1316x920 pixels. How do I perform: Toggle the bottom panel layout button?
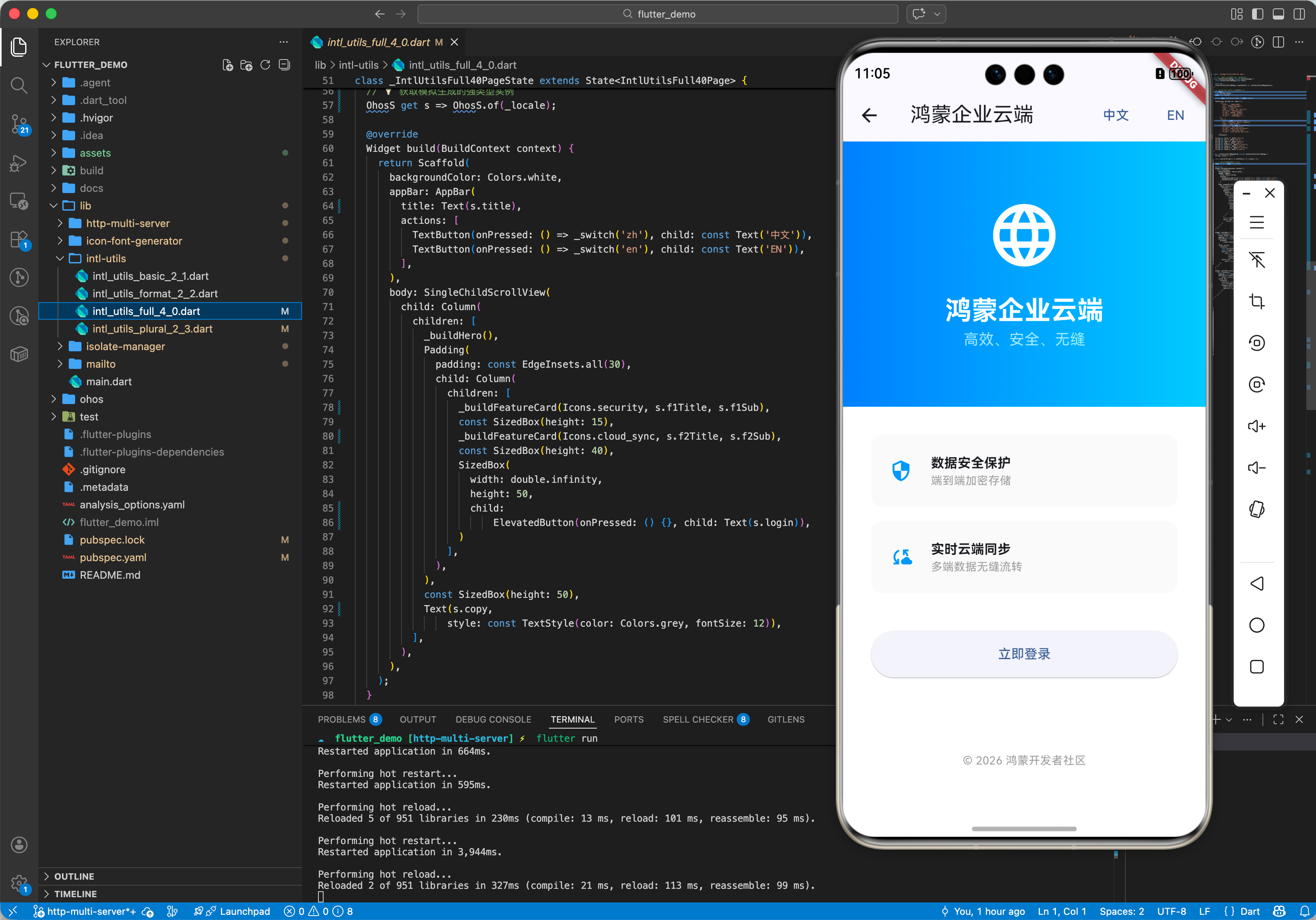pyautogui.click(x=1278, y=14)
